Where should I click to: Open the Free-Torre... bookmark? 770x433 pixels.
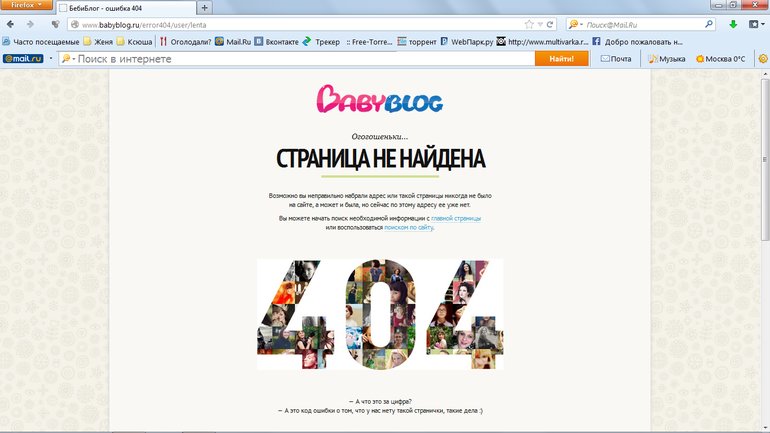click(369, 42)
